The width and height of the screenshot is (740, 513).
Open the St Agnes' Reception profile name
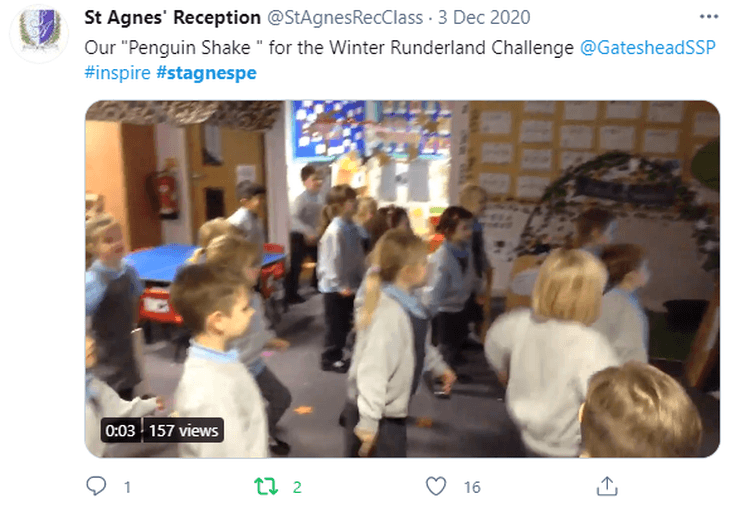[x=172, y=18]
